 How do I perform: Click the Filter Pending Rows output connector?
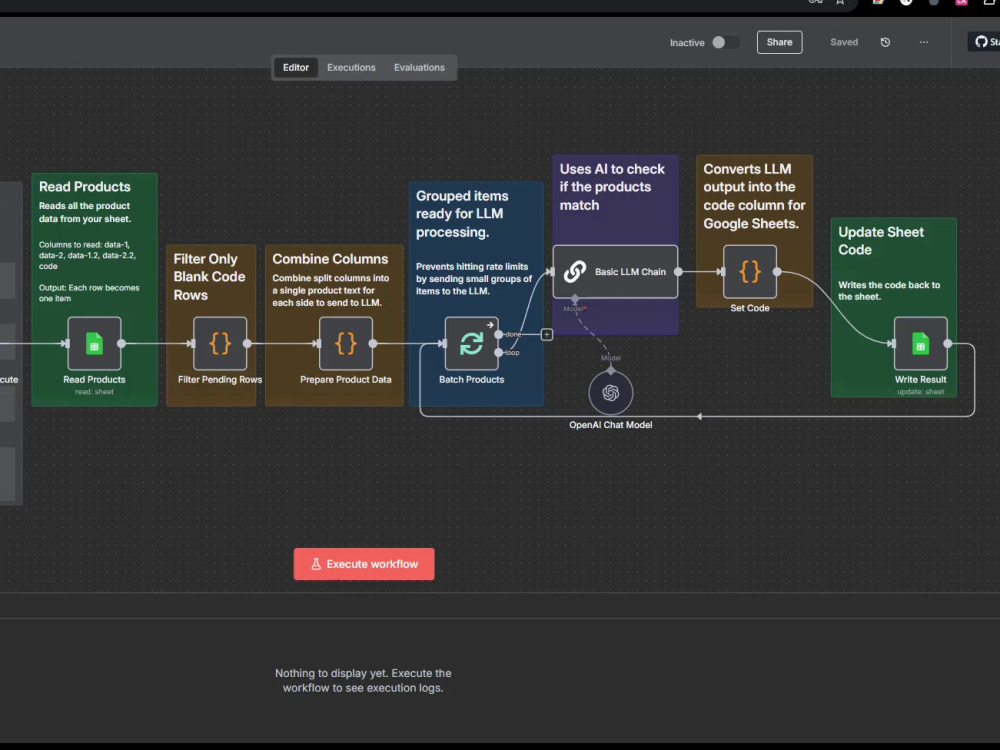247,343
